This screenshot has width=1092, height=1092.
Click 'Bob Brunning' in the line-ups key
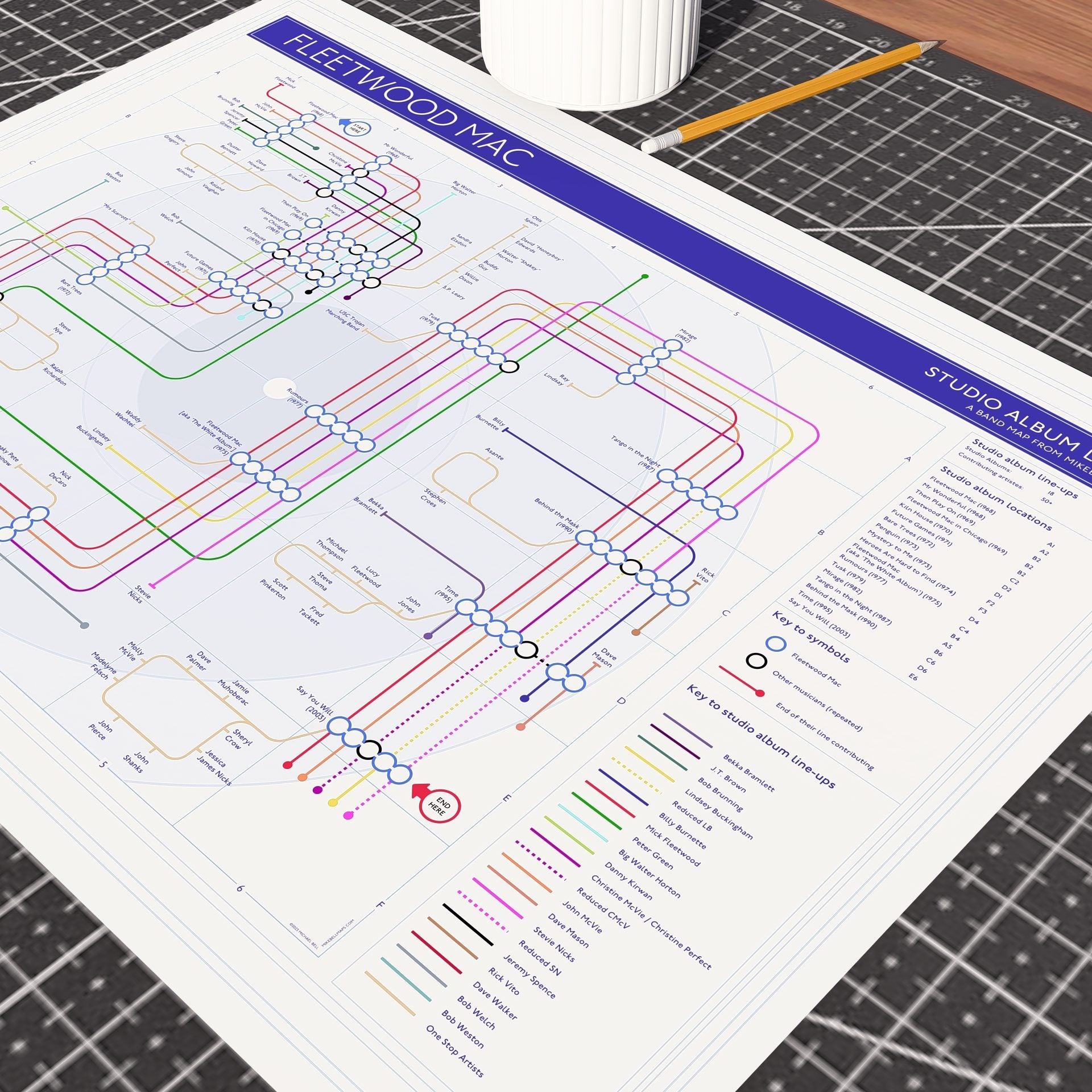pyautogui.click(x=720, y=795)
